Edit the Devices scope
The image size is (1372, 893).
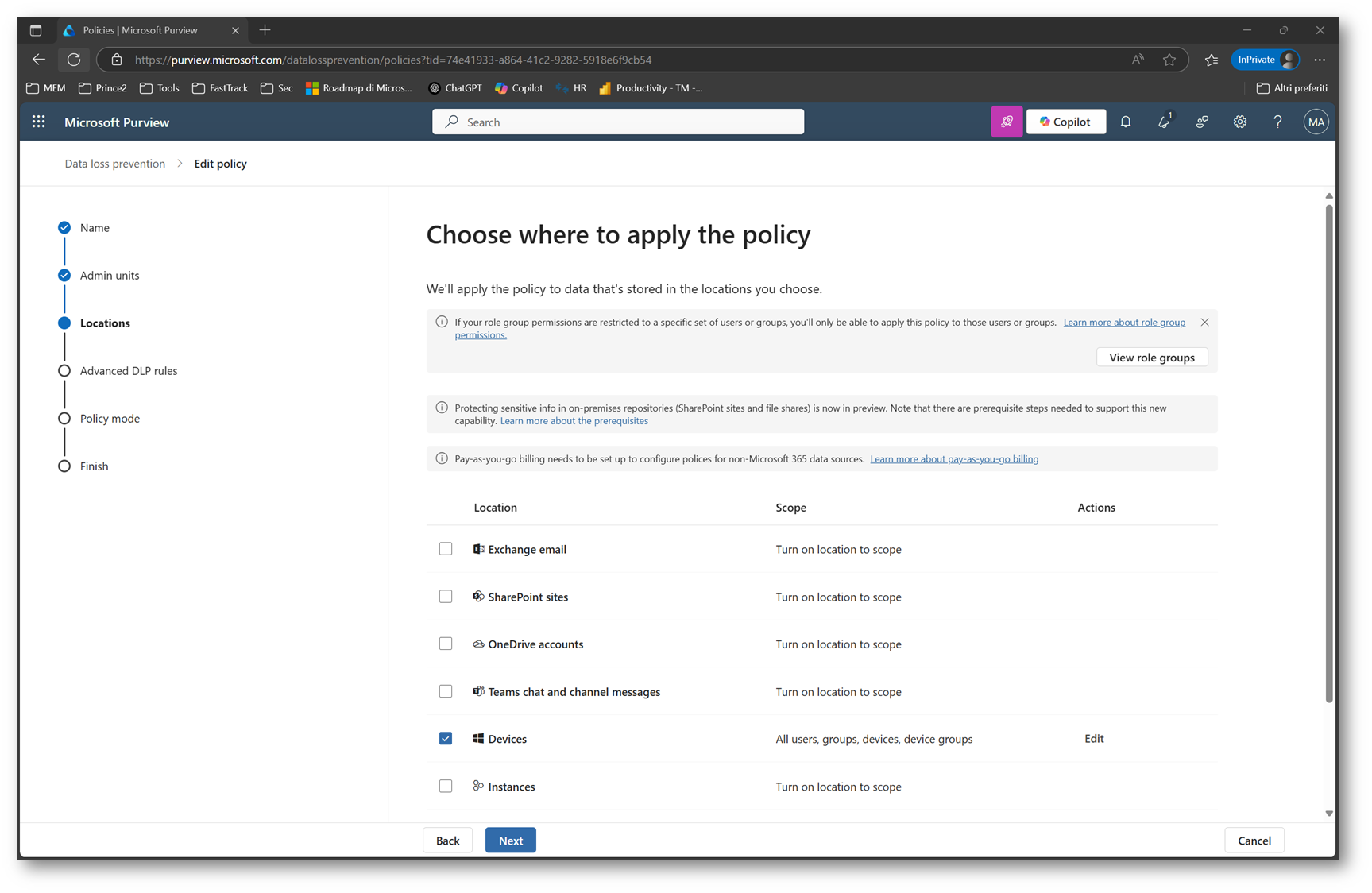pos(1094,738)
